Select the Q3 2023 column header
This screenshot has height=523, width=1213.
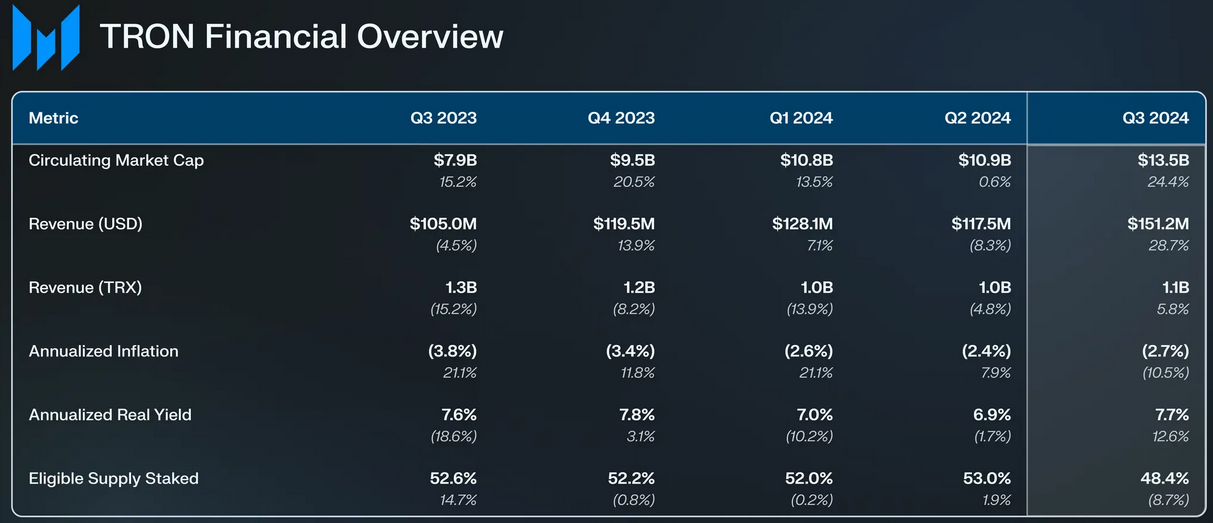[x=443, y=118]
